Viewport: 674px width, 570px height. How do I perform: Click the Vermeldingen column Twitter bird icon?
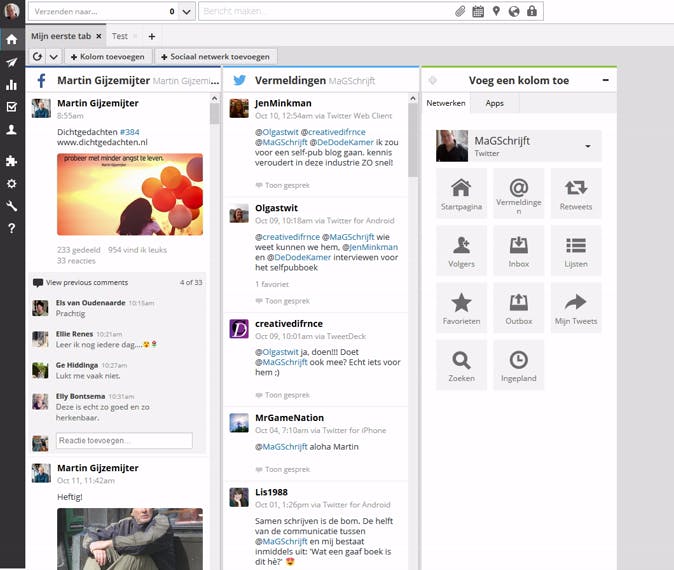click(x=239, y=80)
